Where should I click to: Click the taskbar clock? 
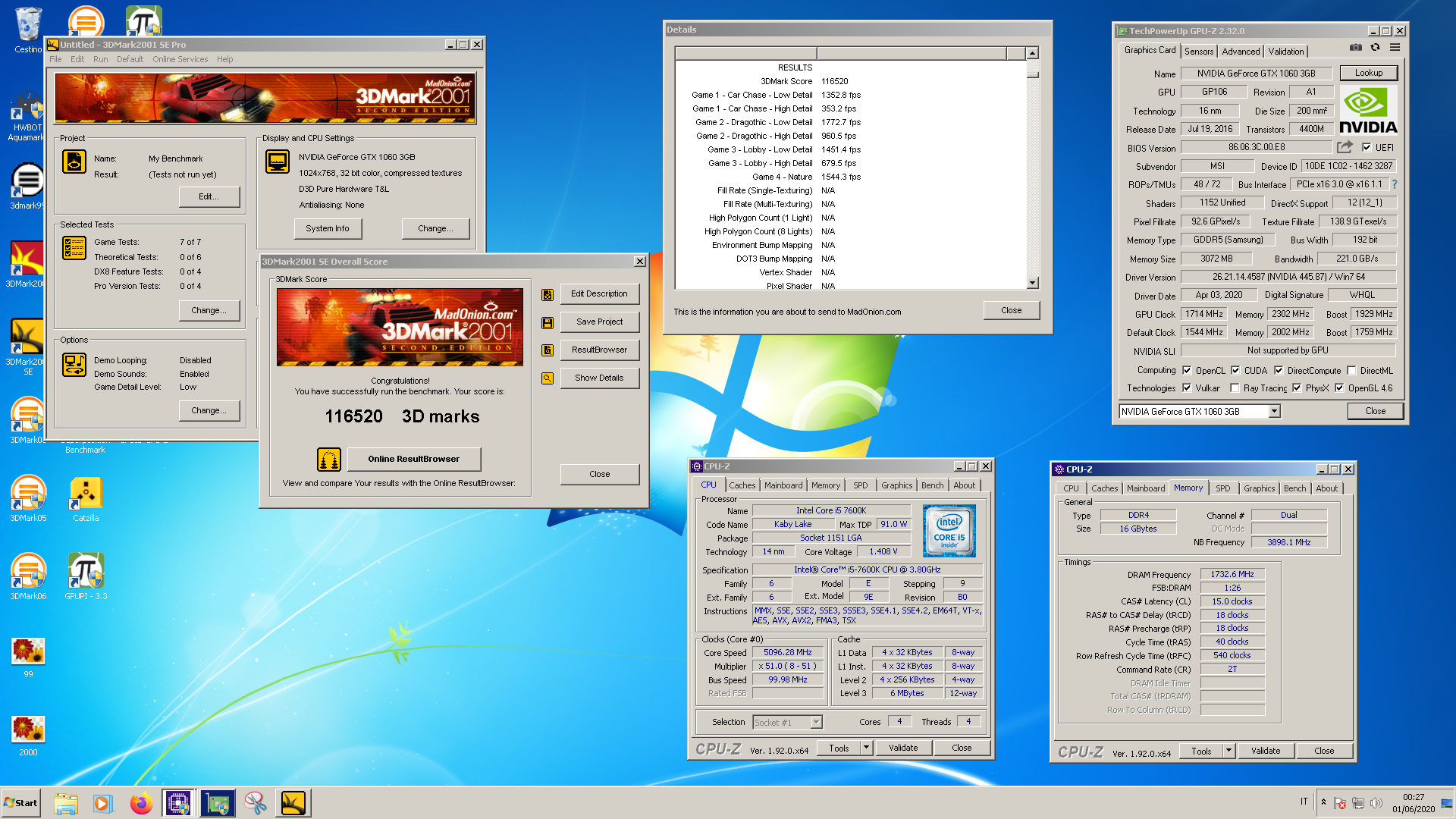(x=1414, y=803)
